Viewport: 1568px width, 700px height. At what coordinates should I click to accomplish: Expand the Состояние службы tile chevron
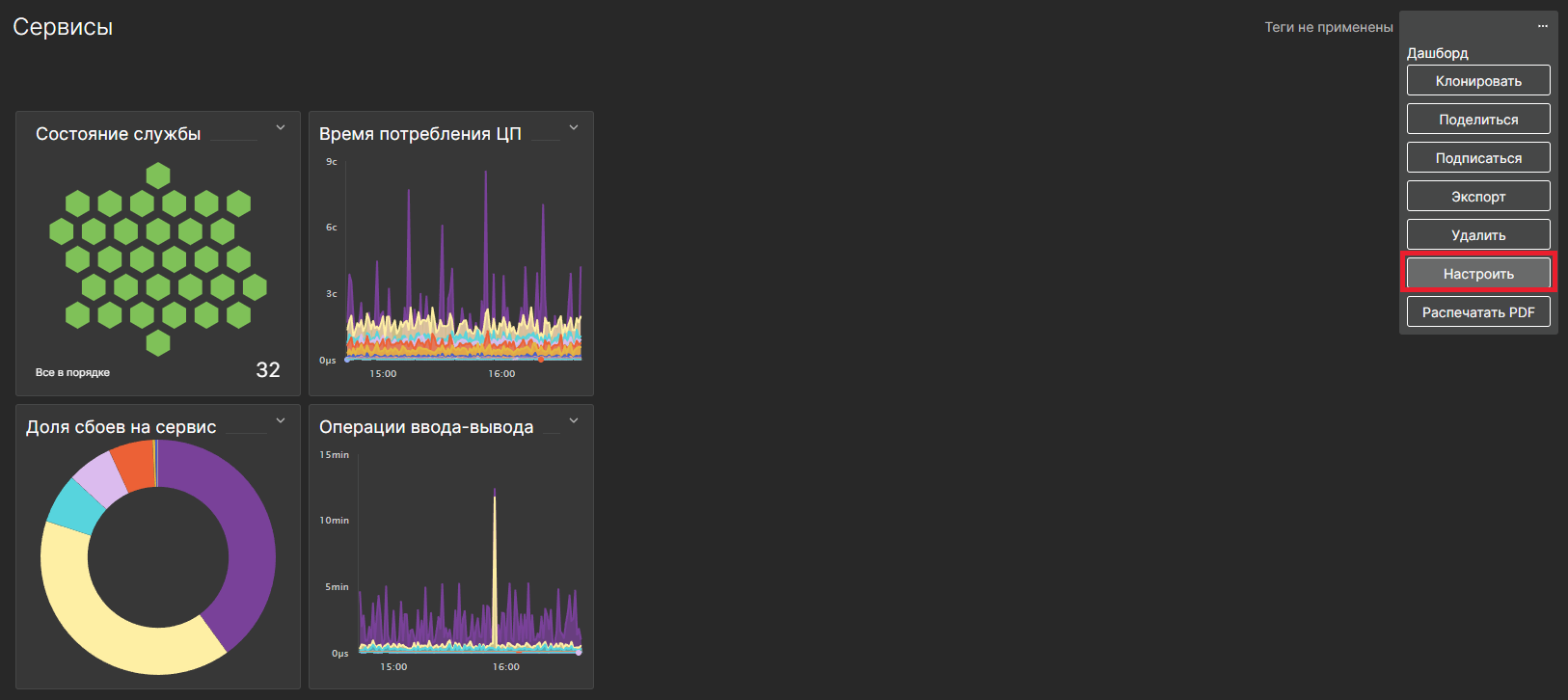pos(281,127)
